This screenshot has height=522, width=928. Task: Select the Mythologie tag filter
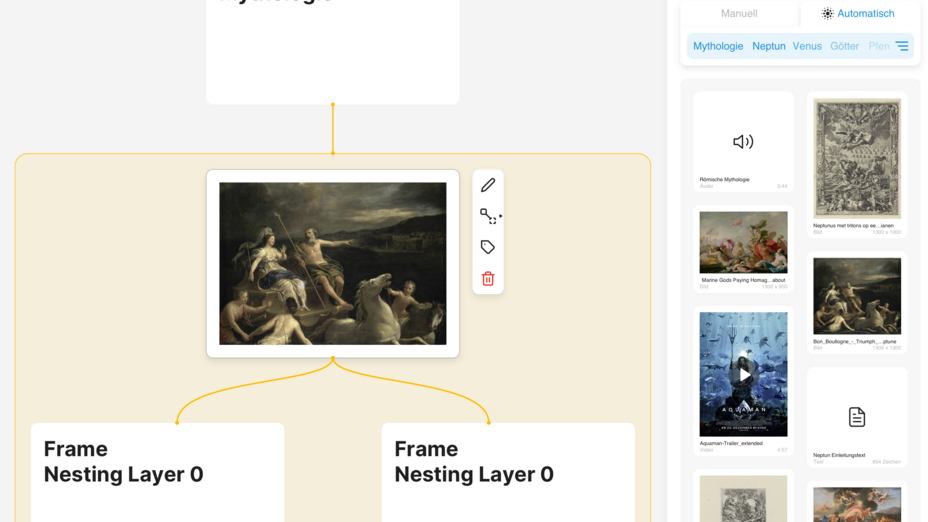pyautogui.click(x=718, y=46)
